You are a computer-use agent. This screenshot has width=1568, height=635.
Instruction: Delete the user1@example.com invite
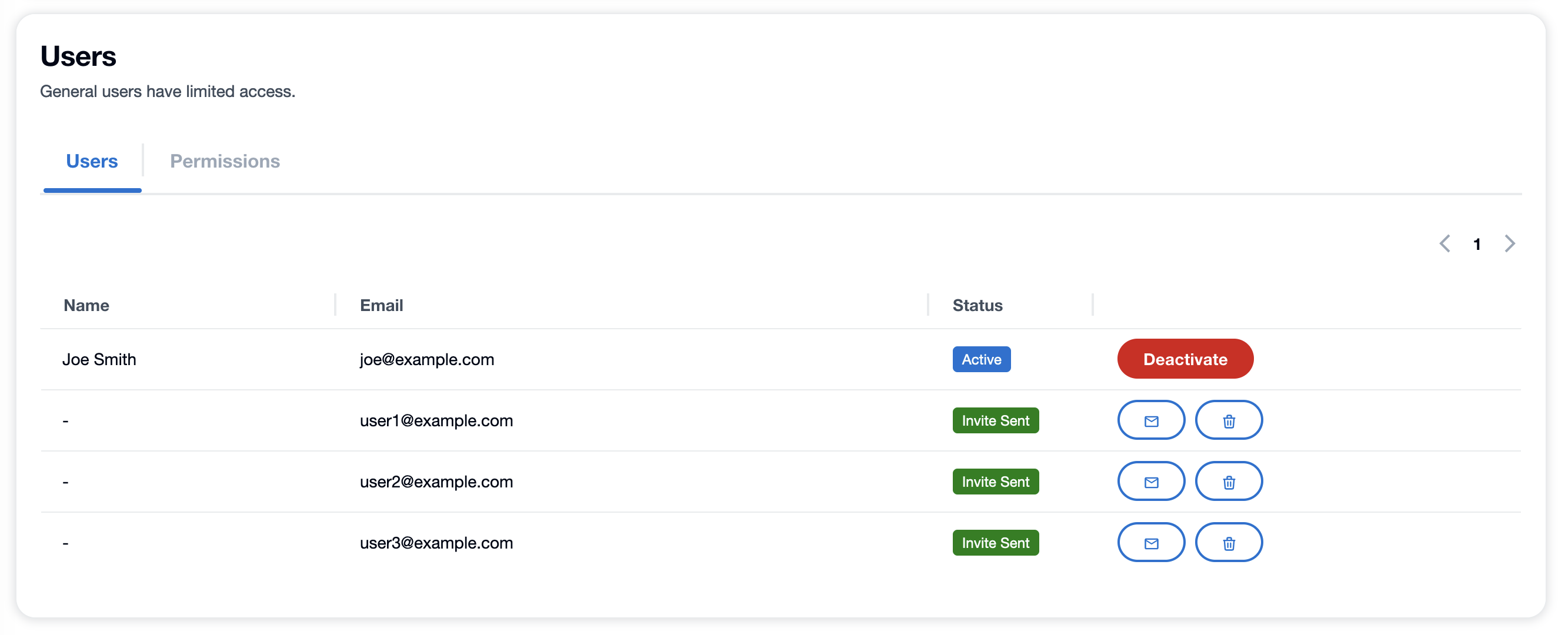(x=1229, y=420)
